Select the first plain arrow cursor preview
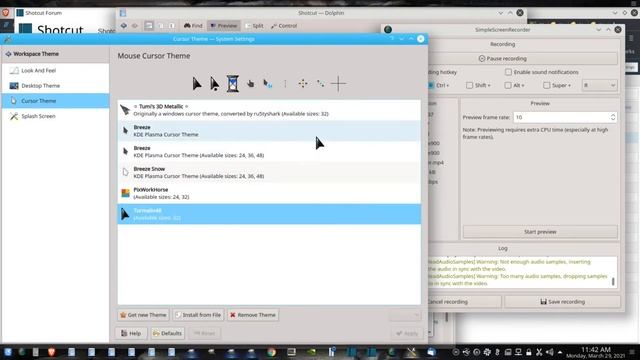The image size is (640, 360). point(197,84)
